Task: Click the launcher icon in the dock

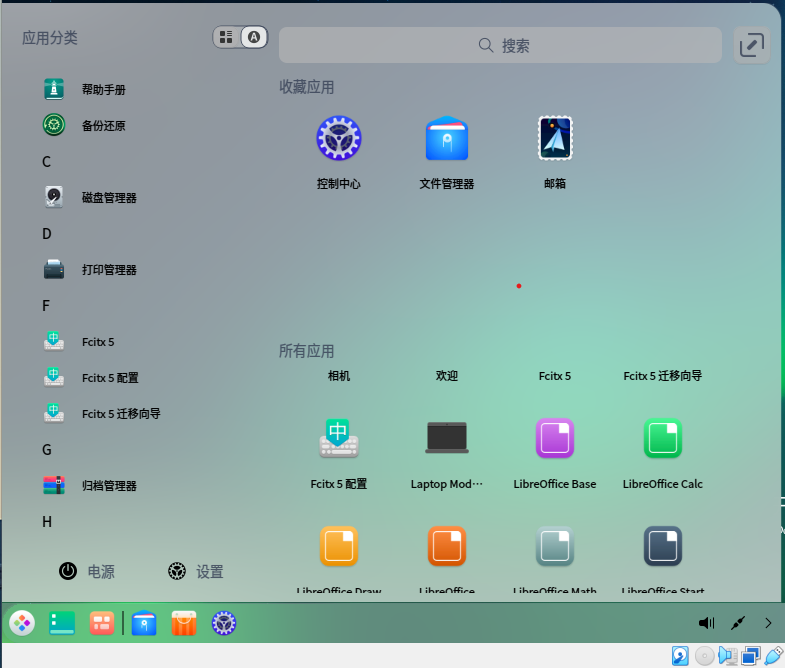Action: (22, 623)
